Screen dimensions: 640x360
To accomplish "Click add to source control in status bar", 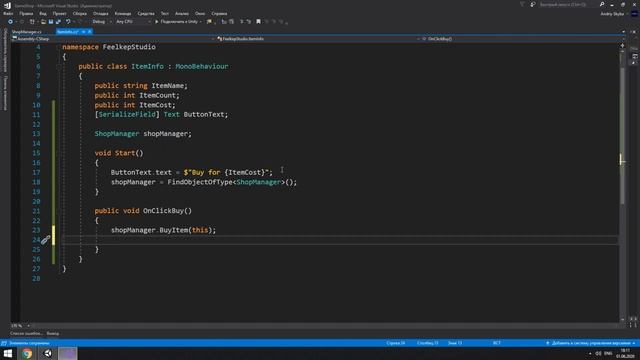I will pos(591,343).
